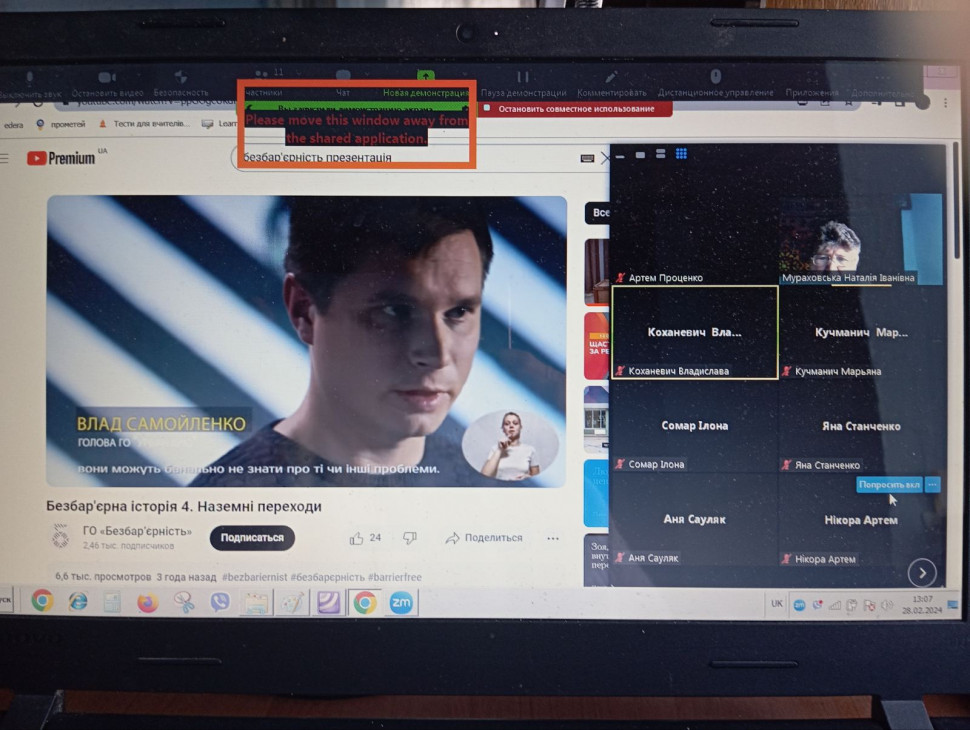Image resolution: width=970 pixels, height=730 pixels.
Task: Start a new share with the green arrow icon
Action: pyautogui.click(x=426, y=76)
